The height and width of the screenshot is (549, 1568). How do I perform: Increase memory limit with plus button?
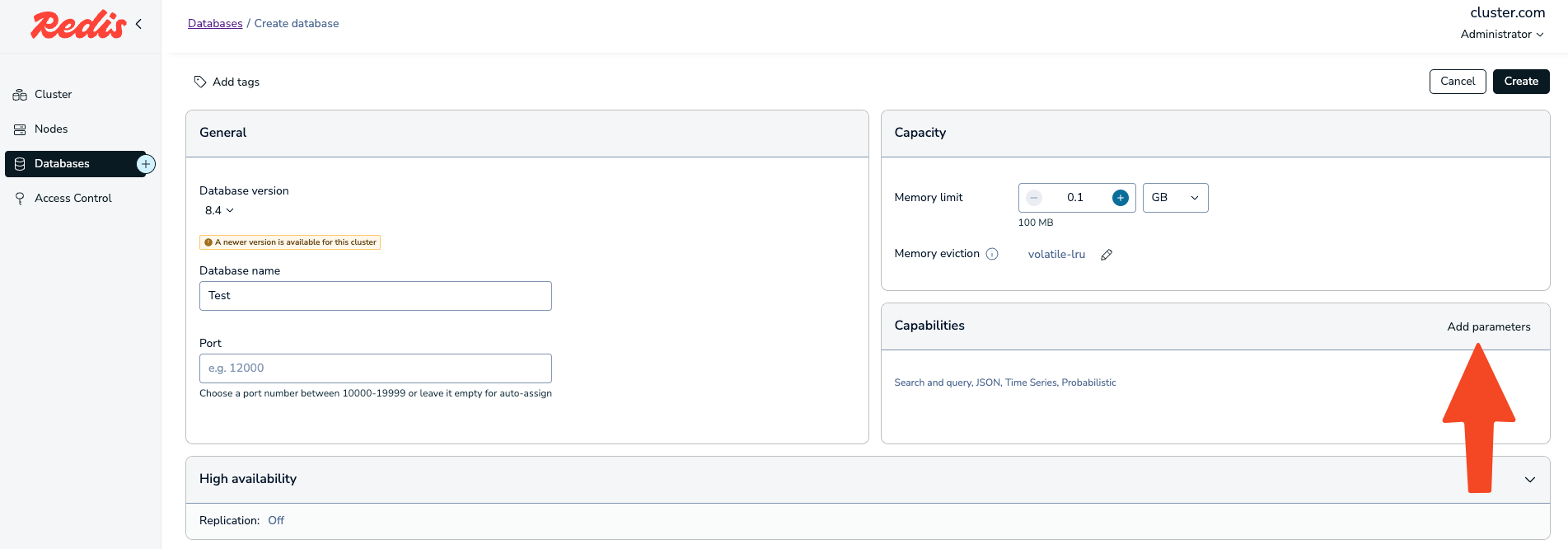click(1120, 198)
